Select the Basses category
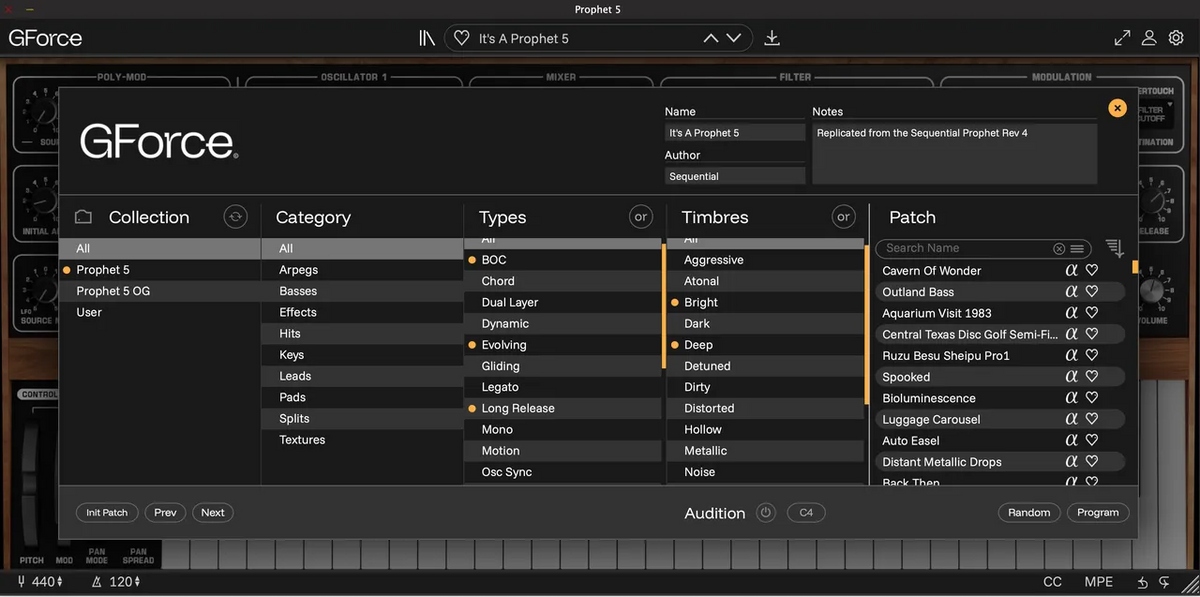Screen dimensions: 1200x597 pyautogui.click(x=362, y=291)
